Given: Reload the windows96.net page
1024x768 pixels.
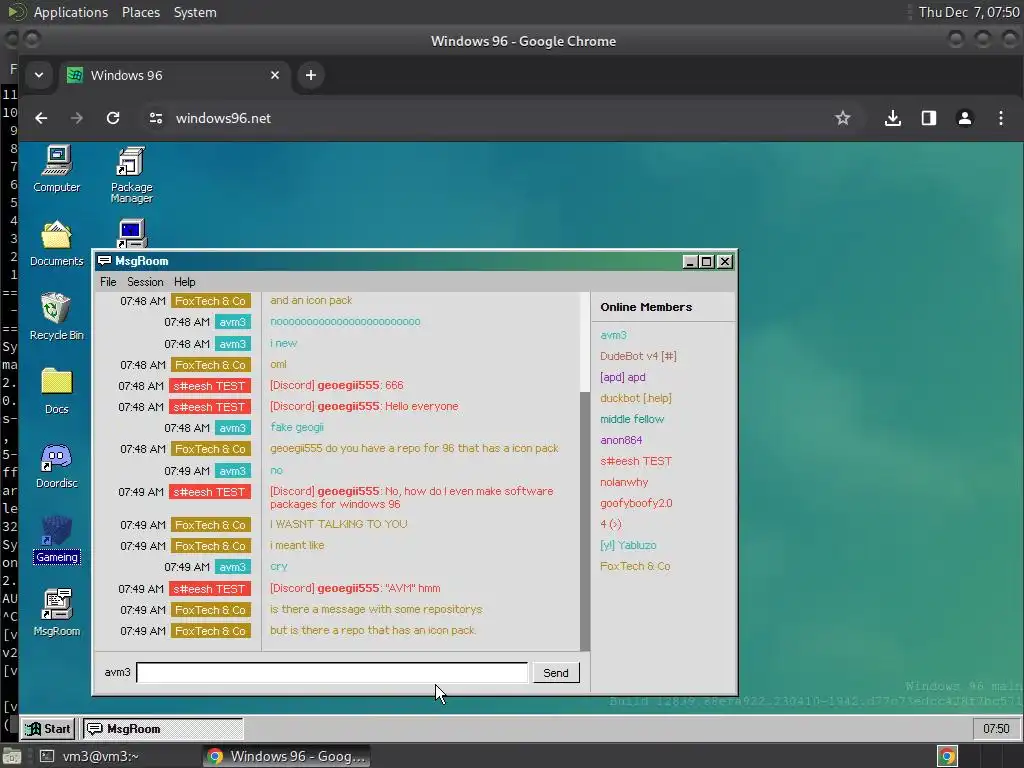Looking at the screenshot, I should (x=113, y=118).
